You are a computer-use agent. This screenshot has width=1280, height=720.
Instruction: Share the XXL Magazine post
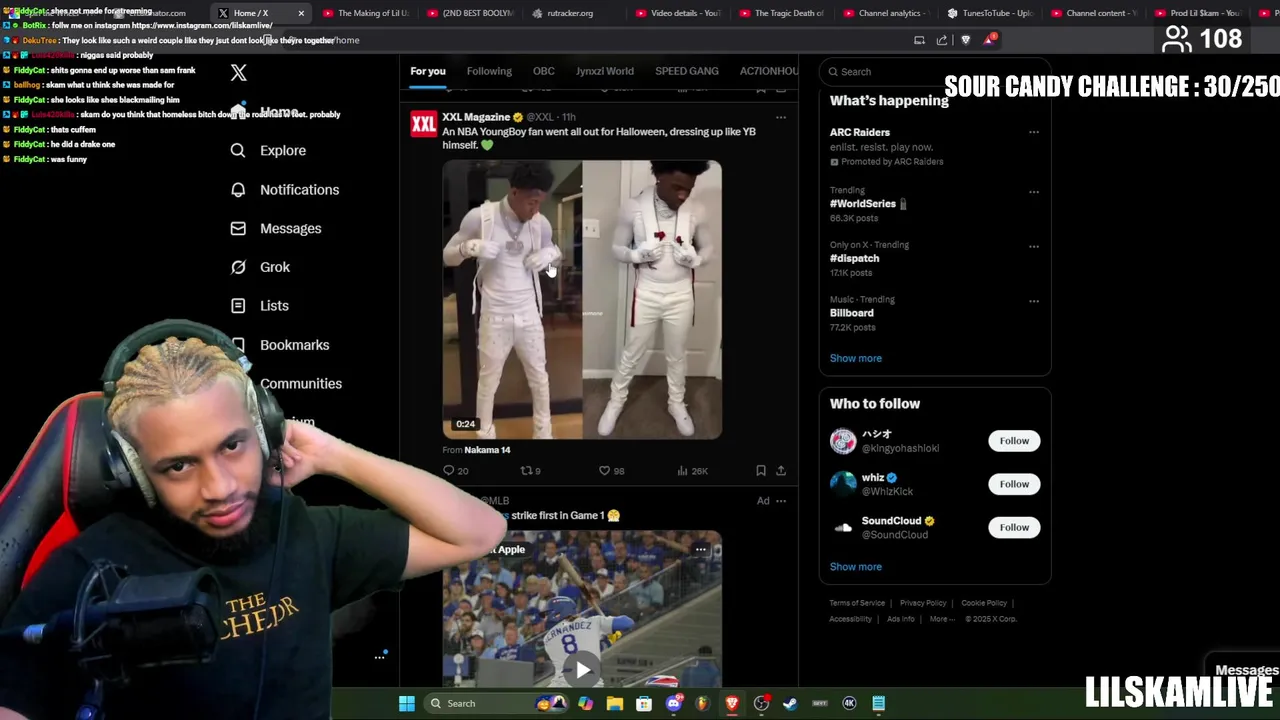pyautogui.click(x=781, y=470)
